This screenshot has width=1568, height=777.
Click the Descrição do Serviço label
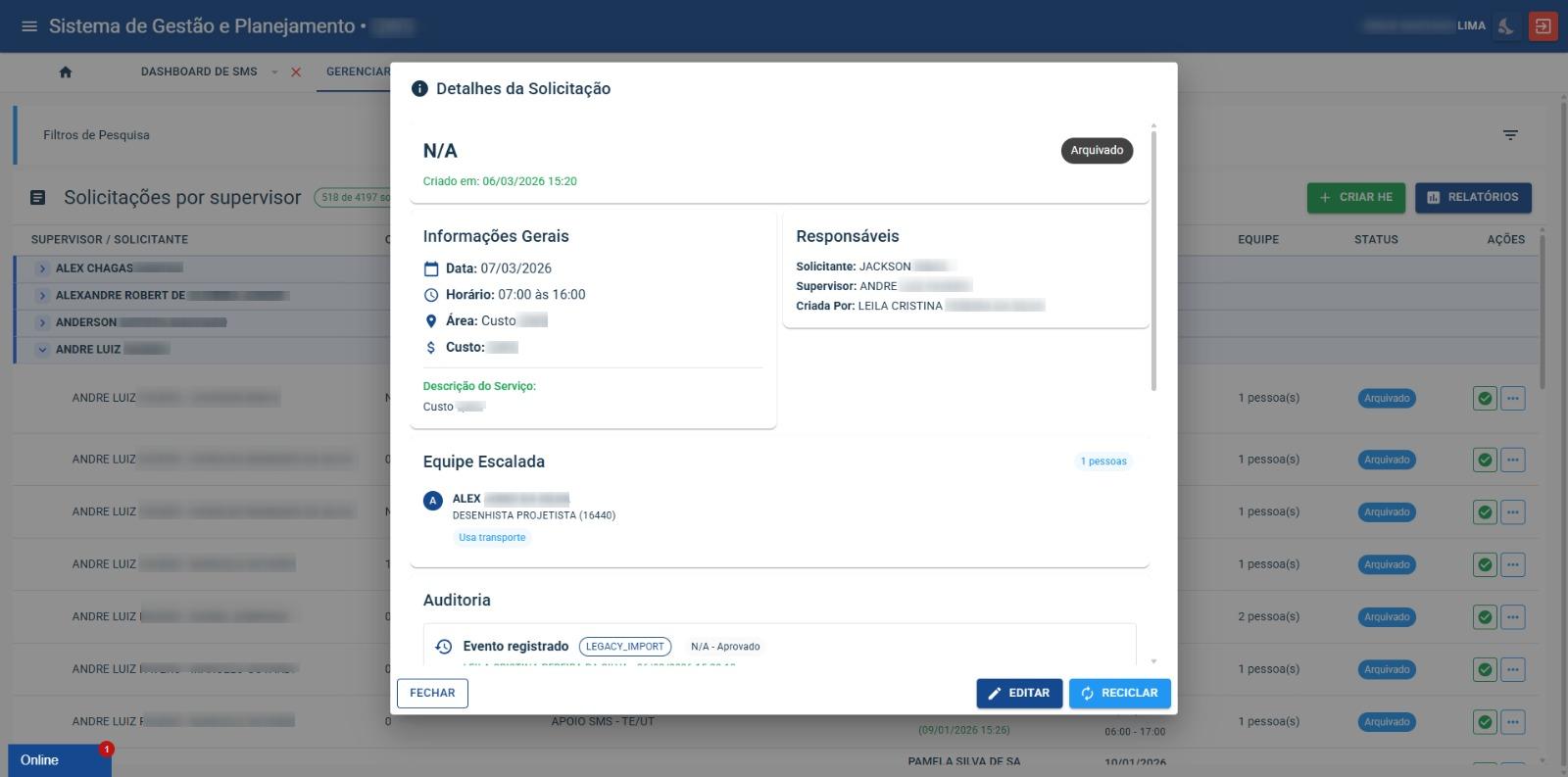(479, 386)
